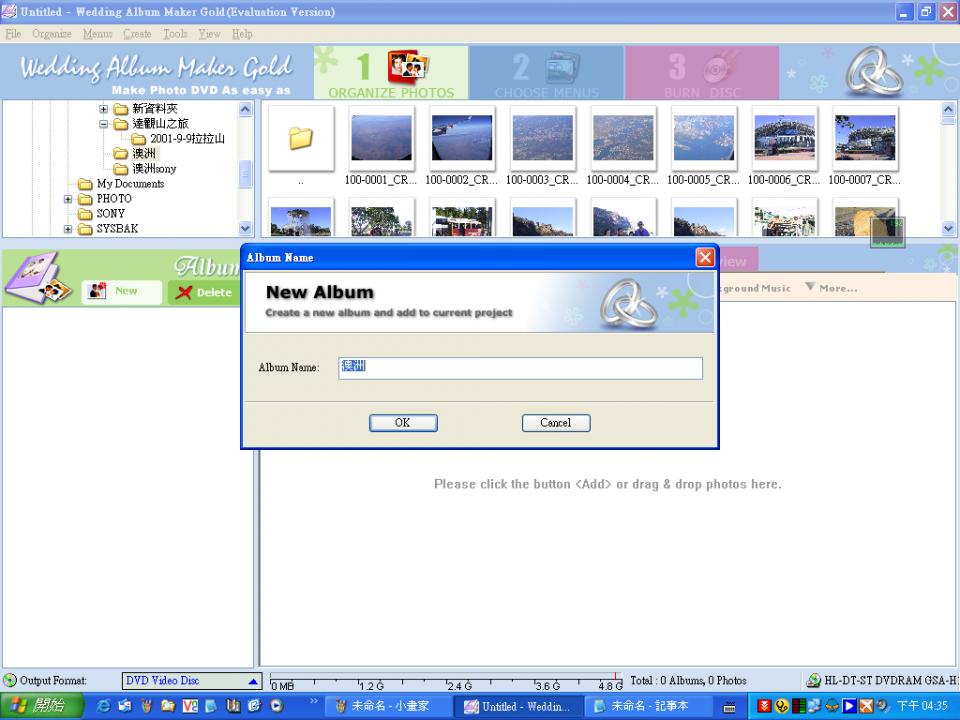Click OK in Album Name dialog
This screenshot has width=960, height=720.
(x=403, y=422)
